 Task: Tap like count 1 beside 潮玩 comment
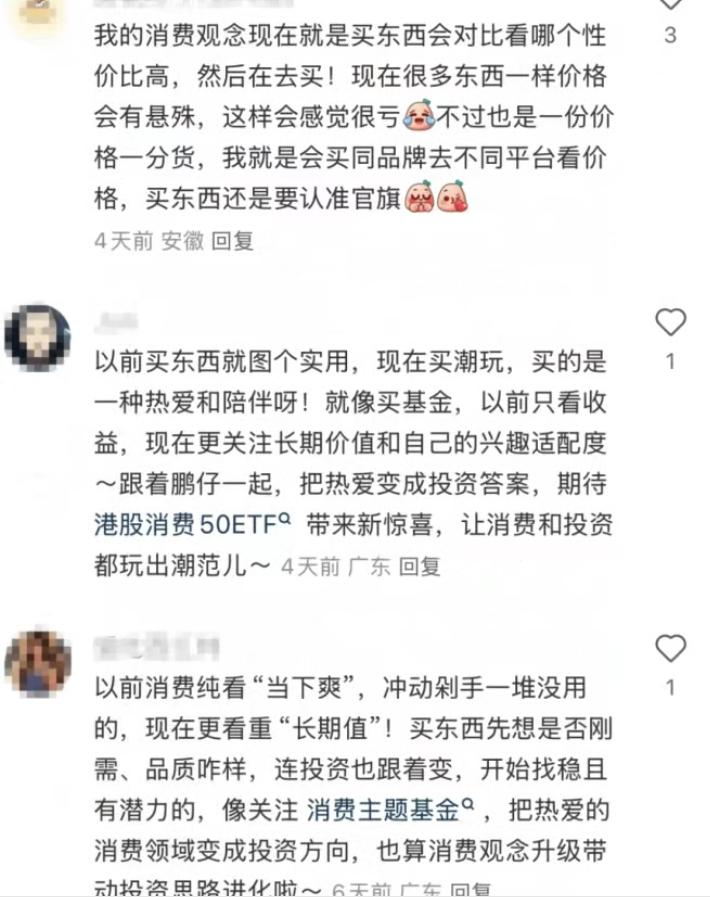pos(670,361)
